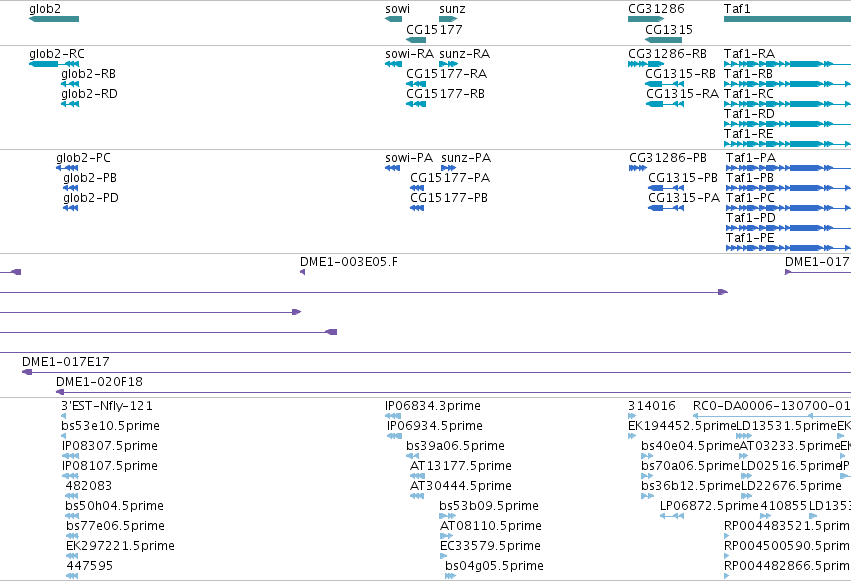Screen dimensions: 851x581
Task: Select the CG31286-RB transcript glyph
Action: 646,64
